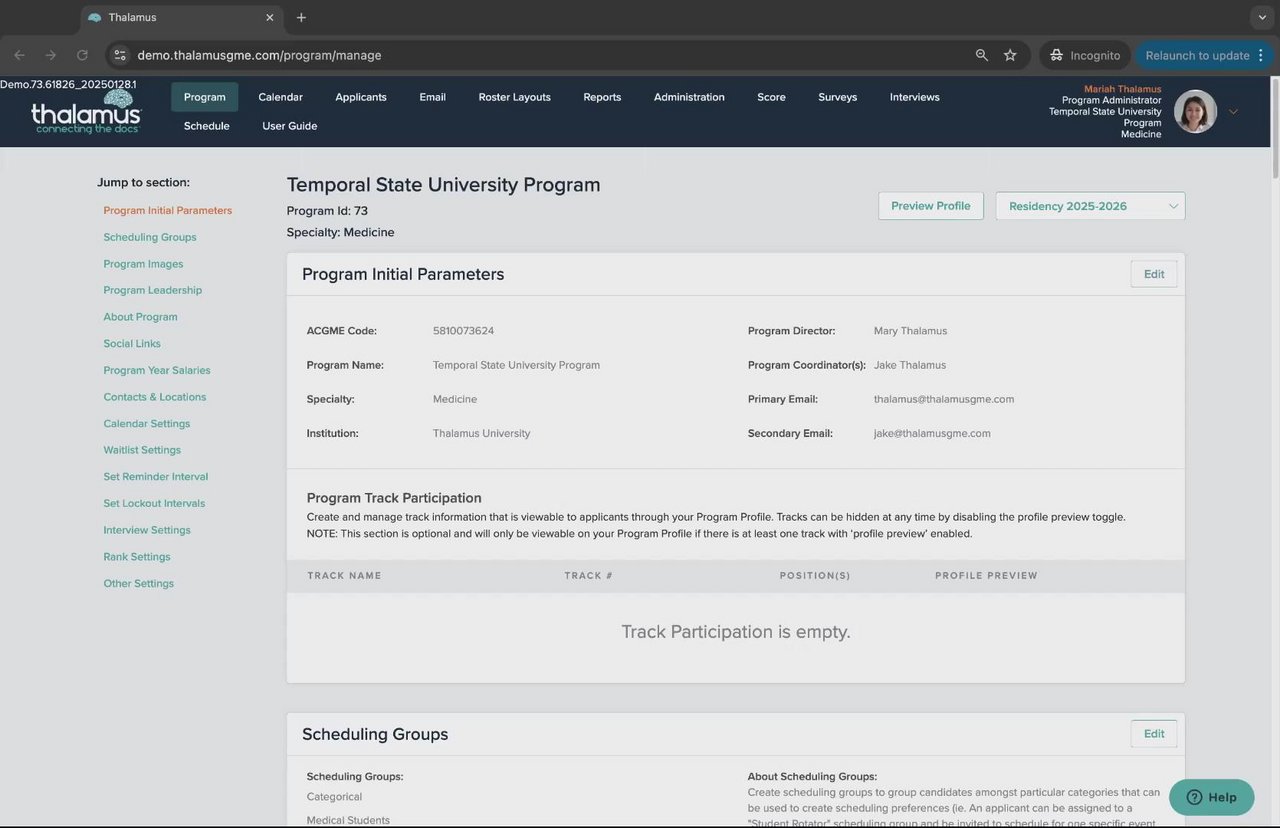This screenshot has height=828, width=1280.
Task: Jump to Program Year Salaries section
Action: point(157,370)
